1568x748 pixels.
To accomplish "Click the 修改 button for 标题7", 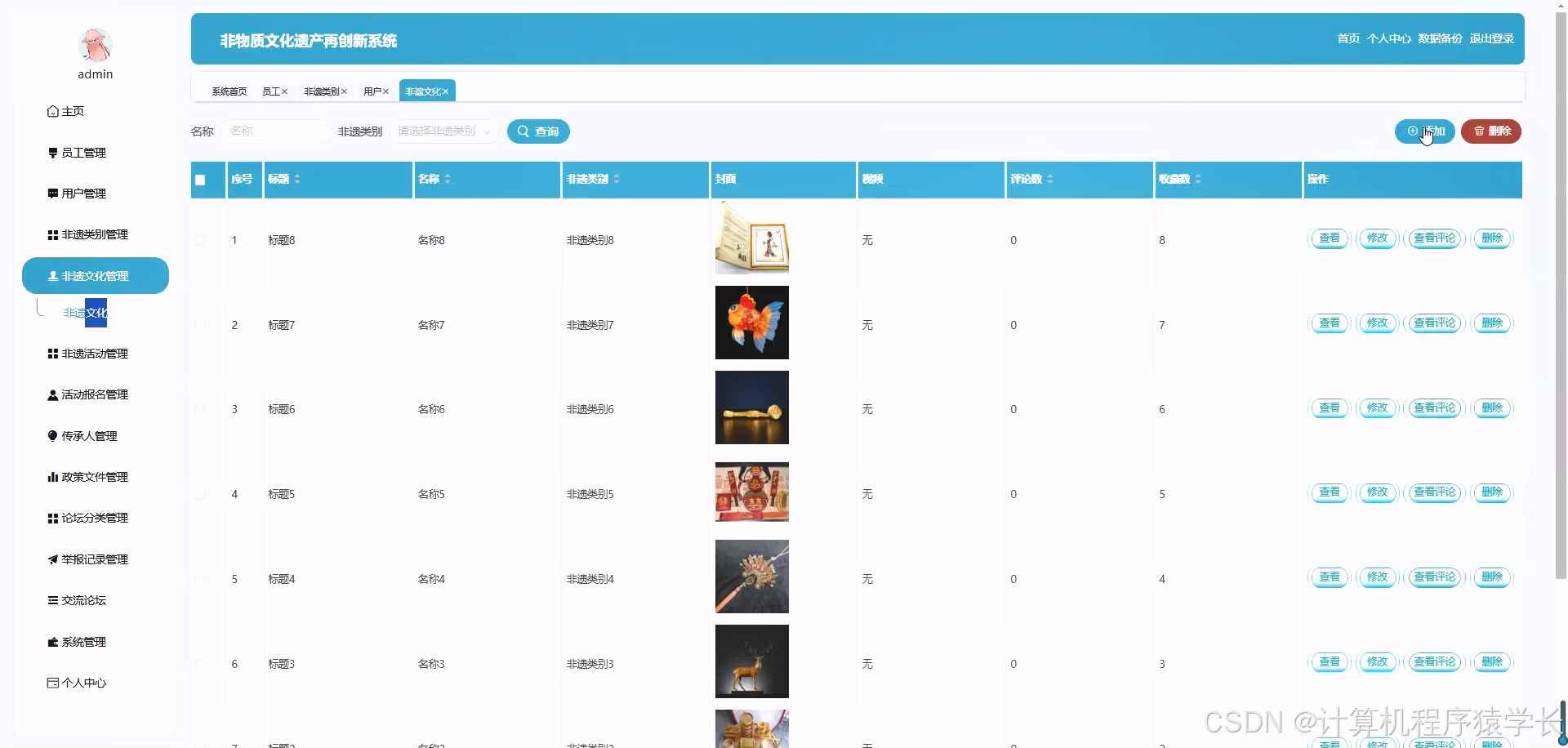I will coord(1378,323).
